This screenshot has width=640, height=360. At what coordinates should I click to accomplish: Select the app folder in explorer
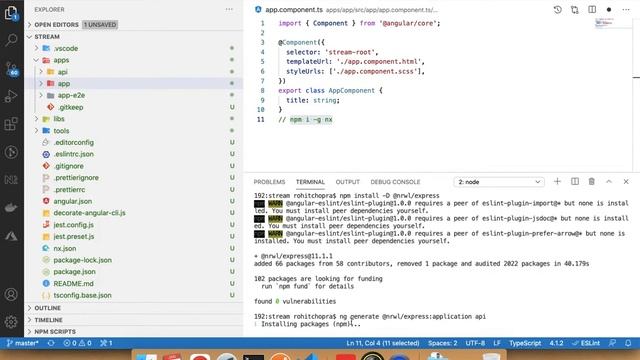[134, 83]
